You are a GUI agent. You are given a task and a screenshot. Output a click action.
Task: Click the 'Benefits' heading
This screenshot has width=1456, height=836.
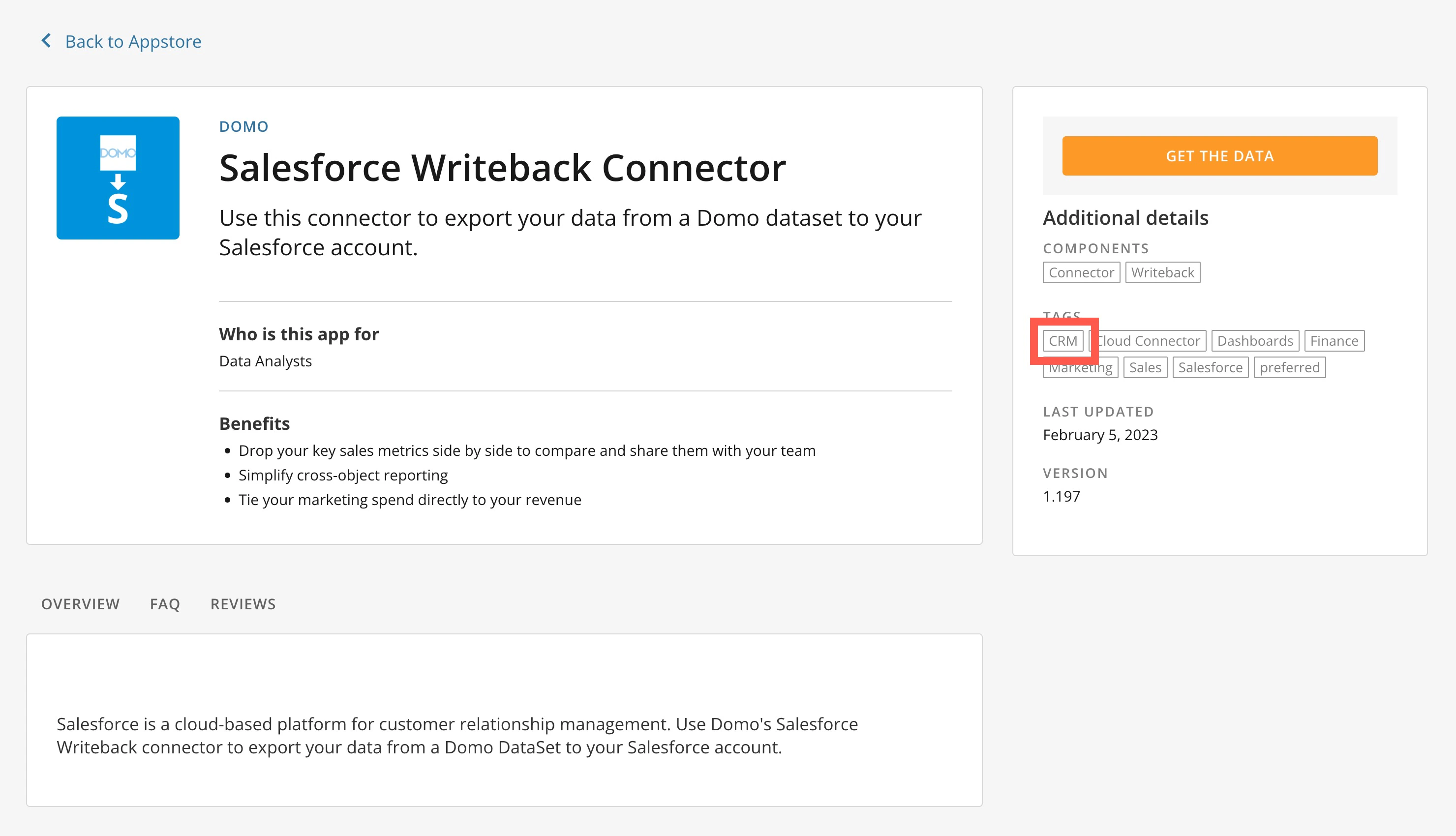point(254,424)
